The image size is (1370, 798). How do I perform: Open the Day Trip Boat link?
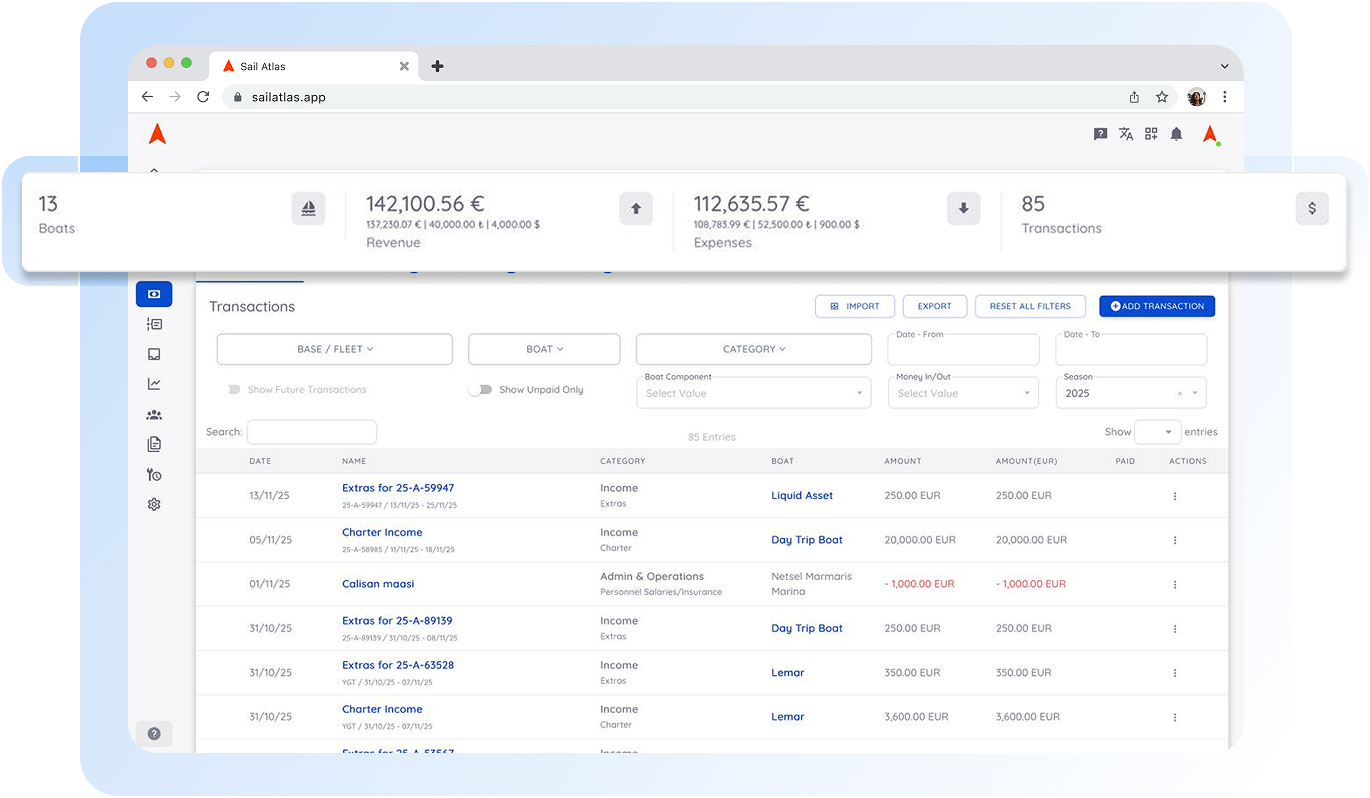pyautogui.click(x=807, y=540)
